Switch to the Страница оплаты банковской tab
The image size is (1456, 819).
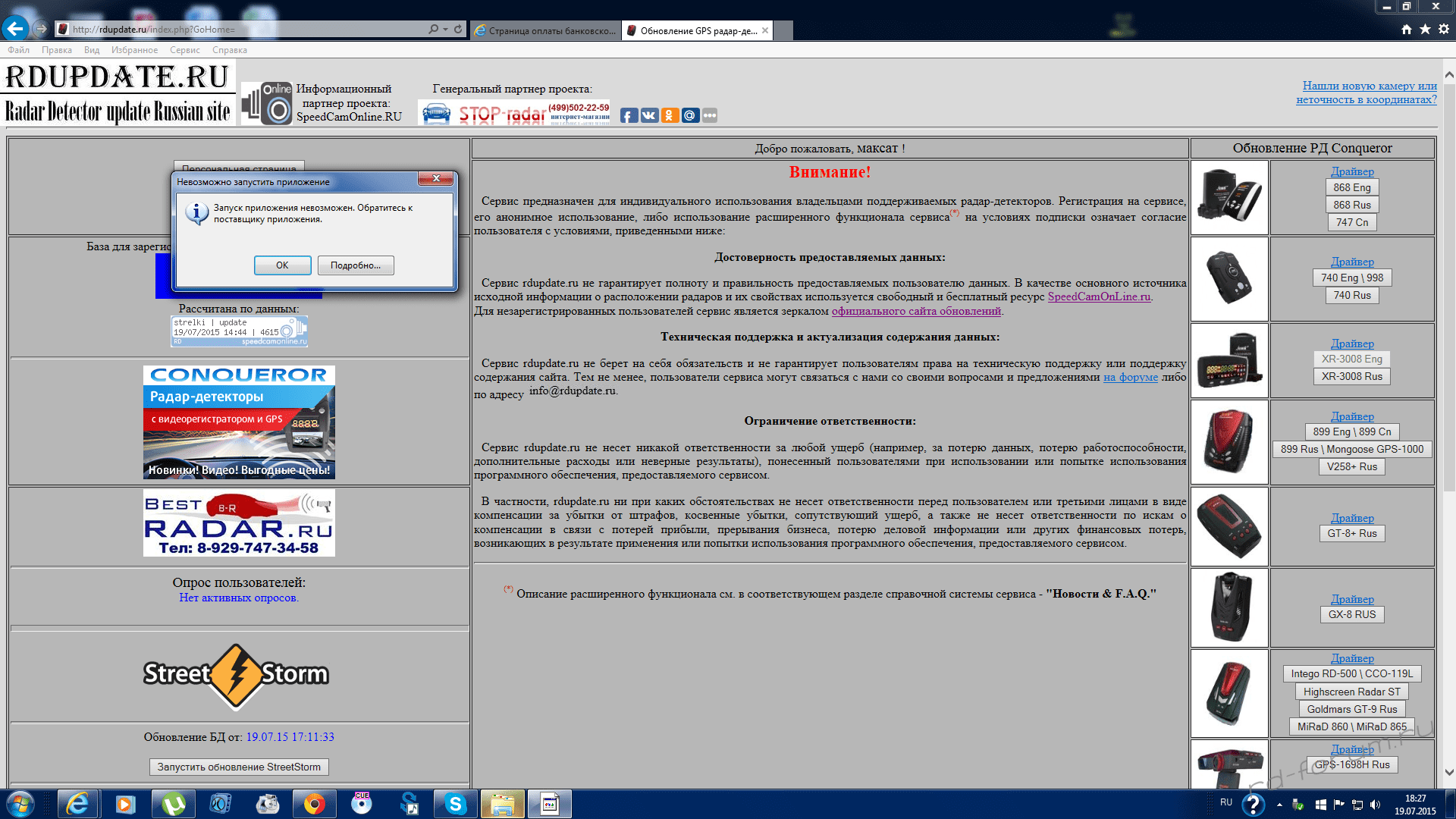tap(545, 31)
